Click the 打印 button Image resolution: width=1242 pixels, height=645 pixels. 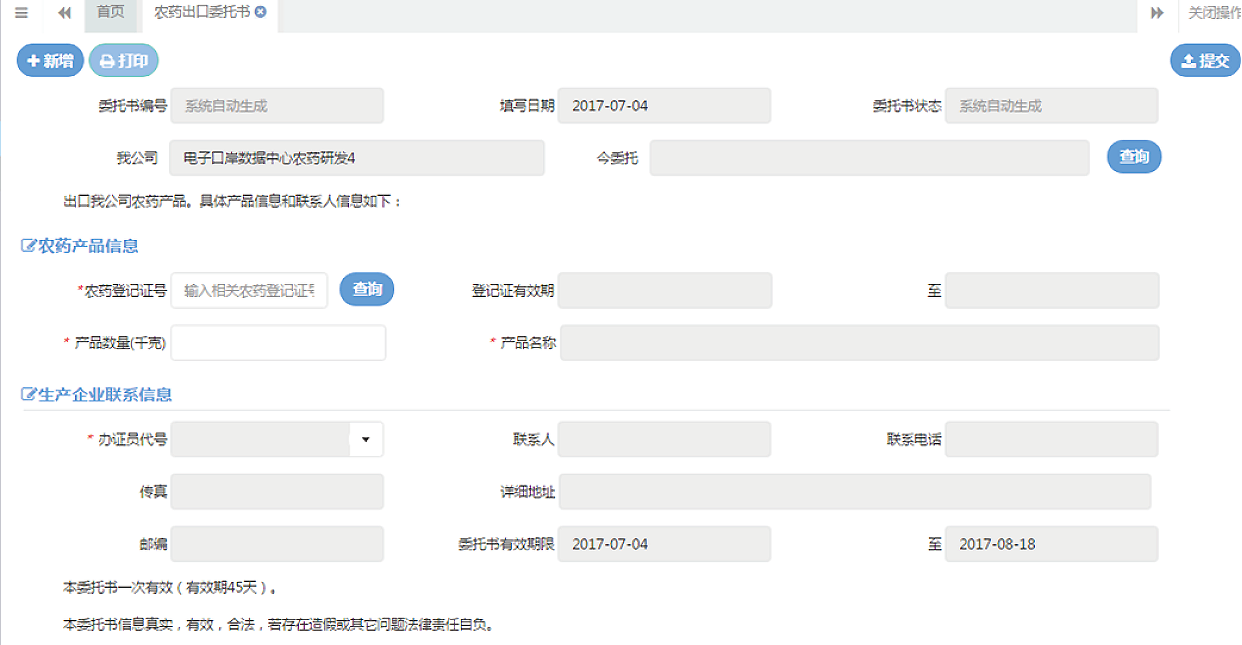click(124, 61)
